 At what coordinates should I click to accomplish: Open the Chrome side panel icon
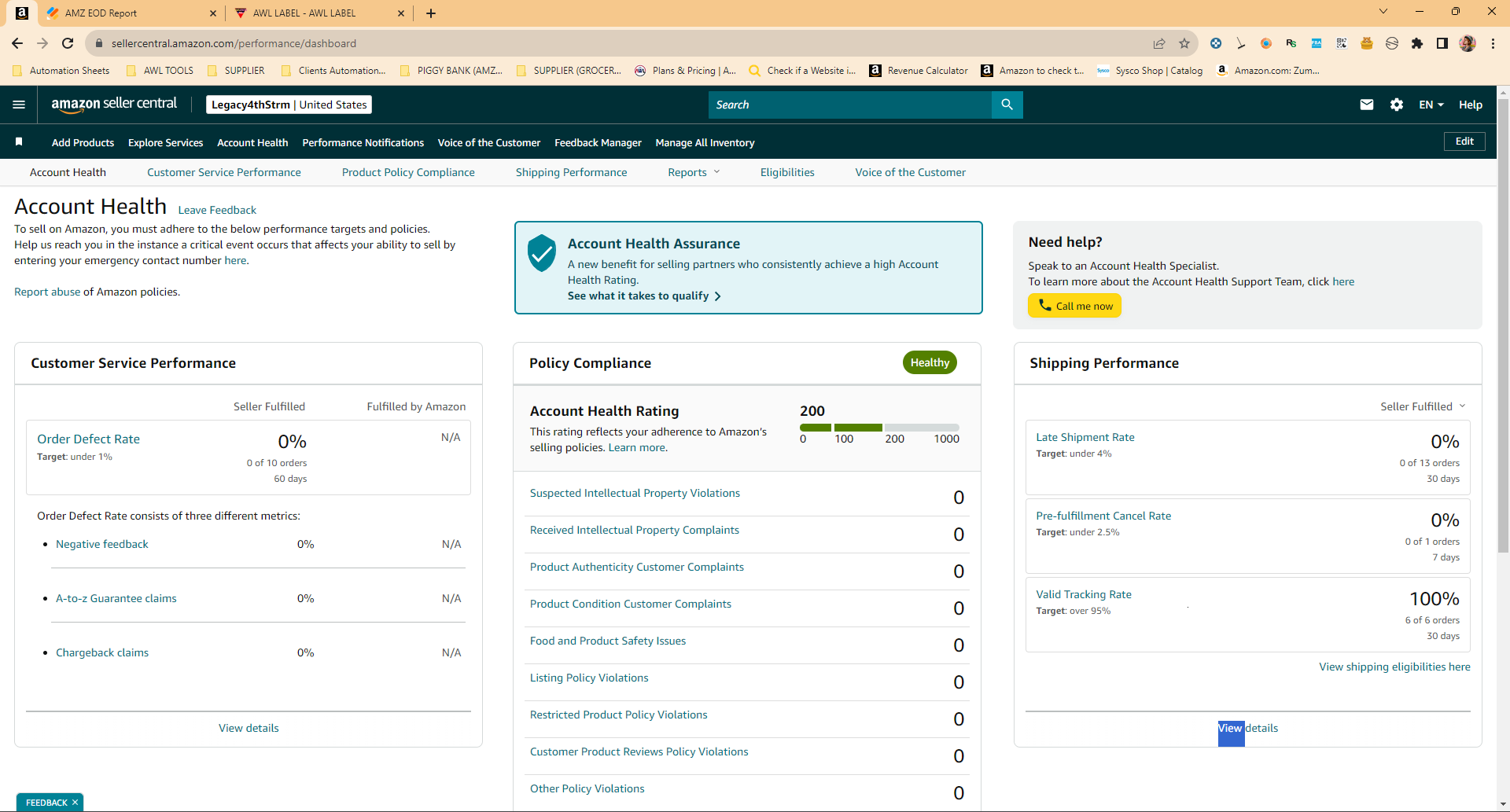click(1442, 43)
